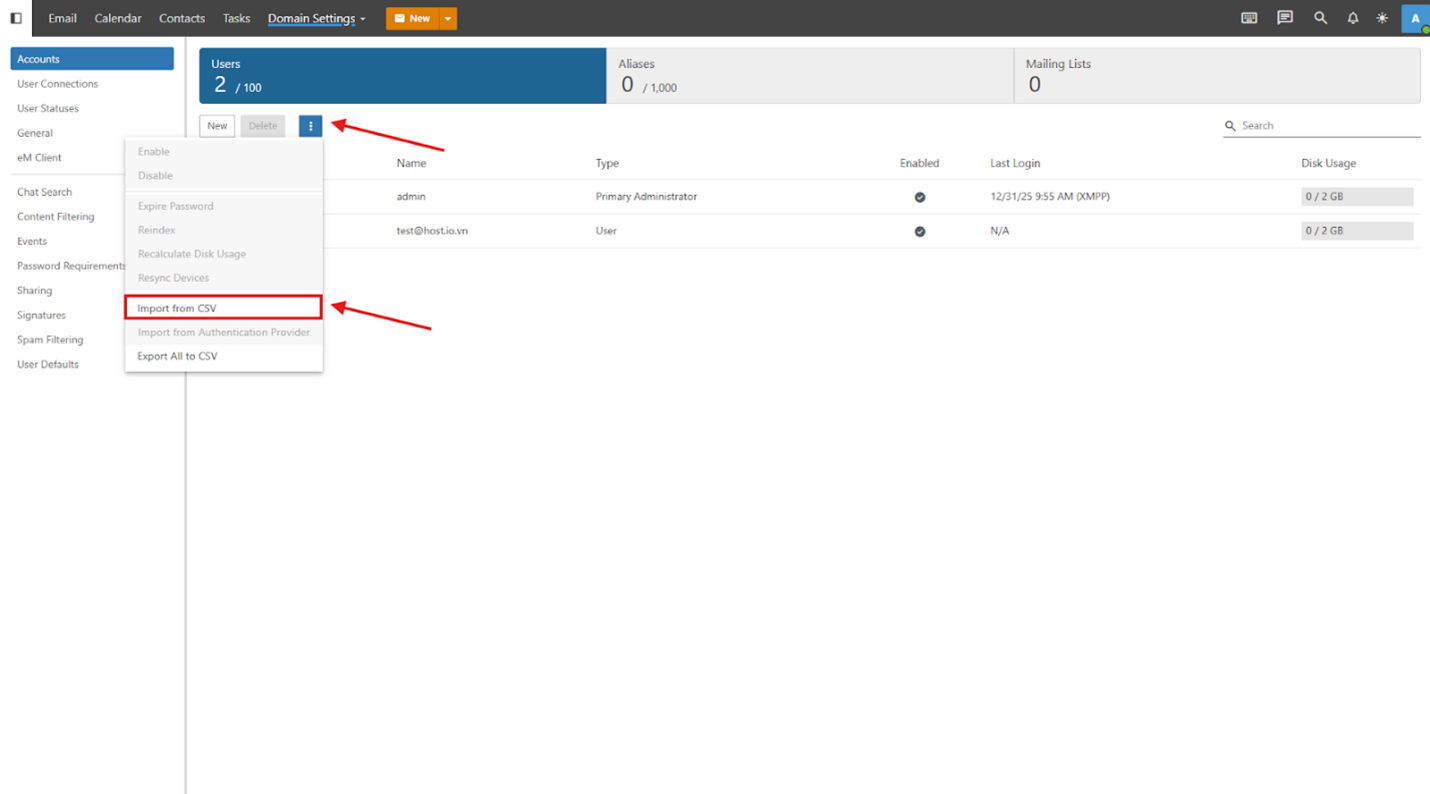Open the user avatar A menu

1415,18
